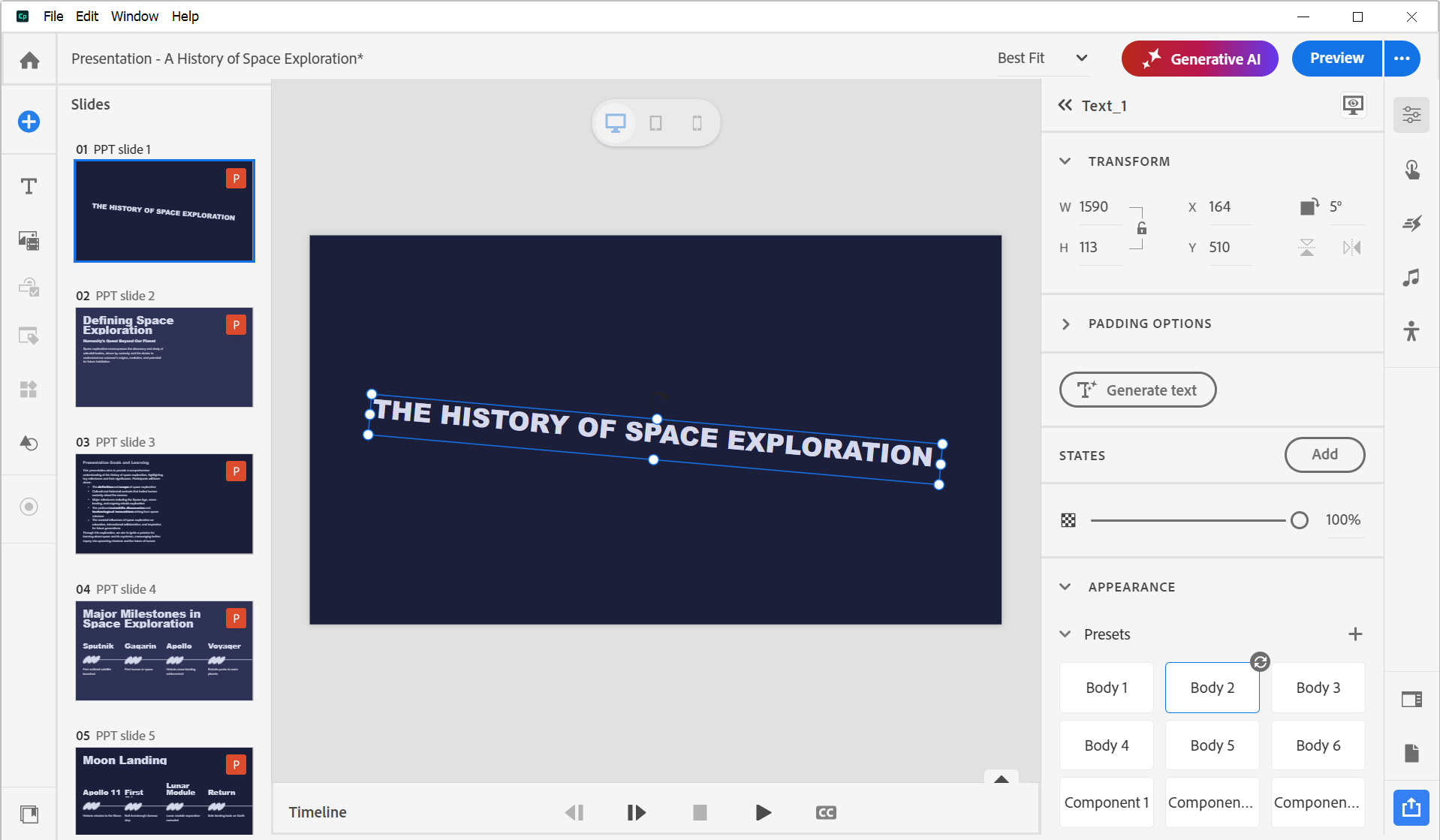Viewport: 1440px width, 840px height.
Task: Open the Window menu
Action: click(x=134, y=17)
